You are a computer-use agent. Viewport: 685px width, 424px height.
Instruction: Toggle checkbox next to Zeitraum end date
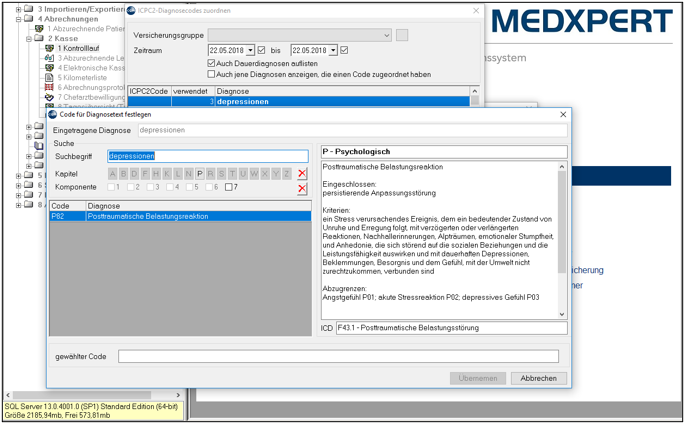[344, 50]
